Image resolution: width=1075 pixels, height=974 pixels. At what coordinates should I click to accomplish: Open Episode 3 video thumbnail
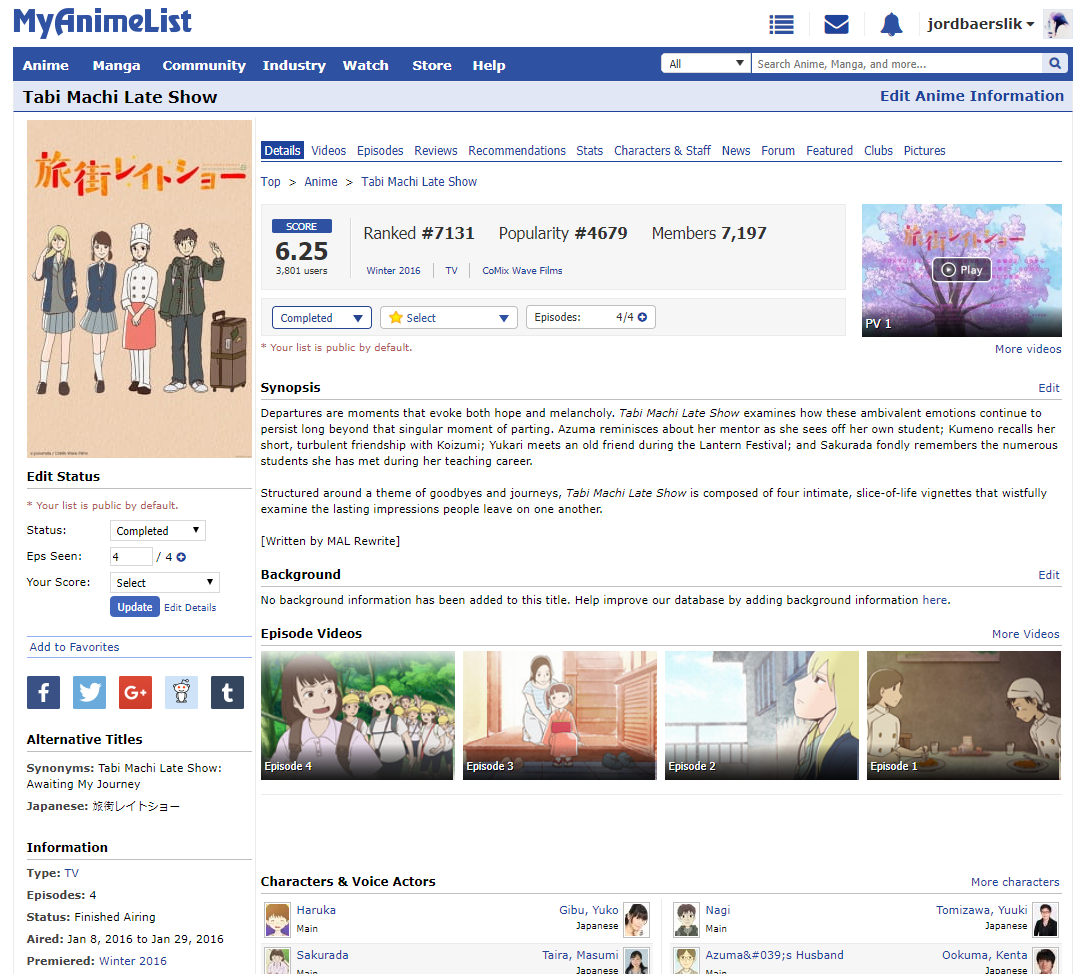[x=559, y=716]
